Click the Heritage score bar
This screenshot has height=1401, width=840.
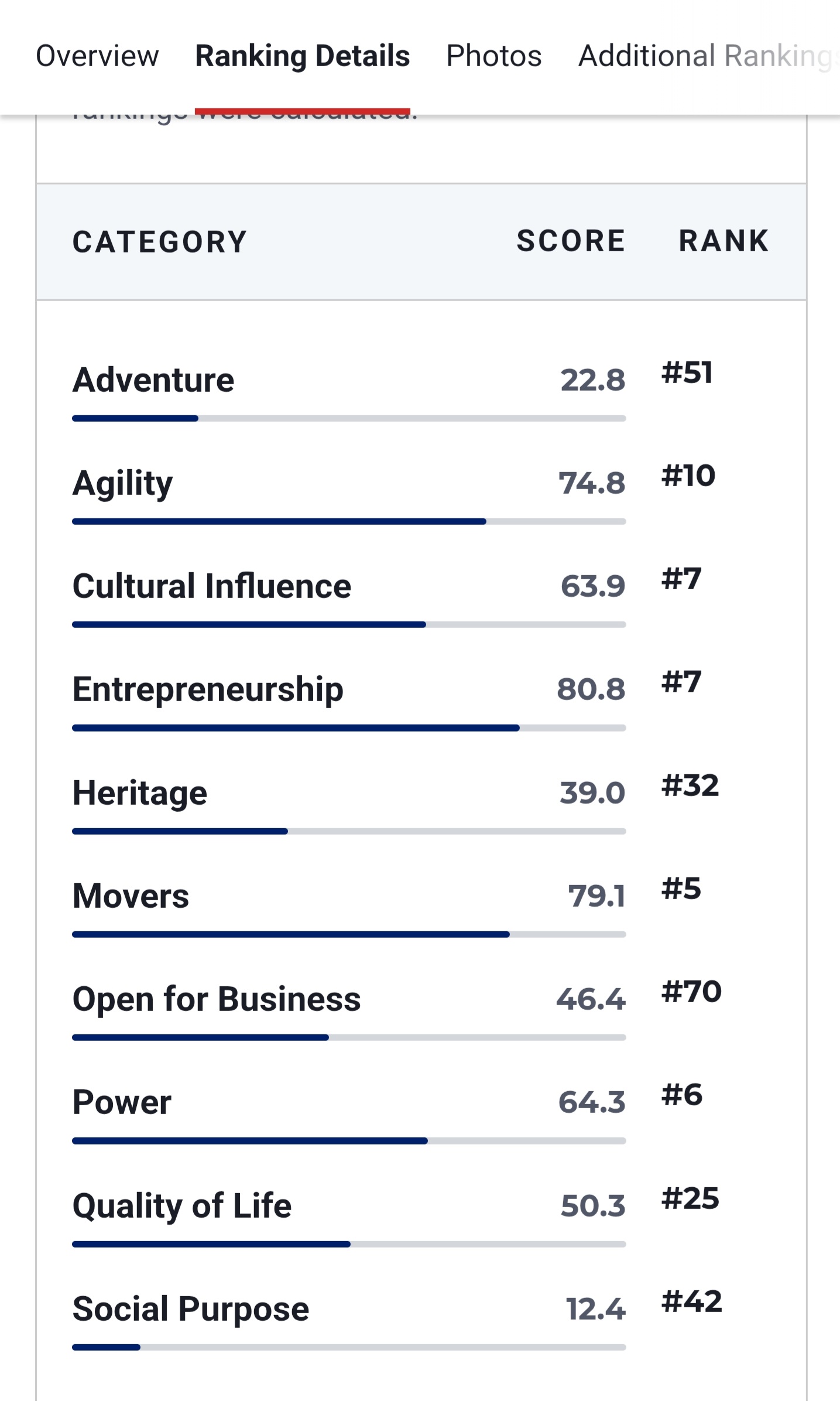pyautogui.click(x=349, y=831)
